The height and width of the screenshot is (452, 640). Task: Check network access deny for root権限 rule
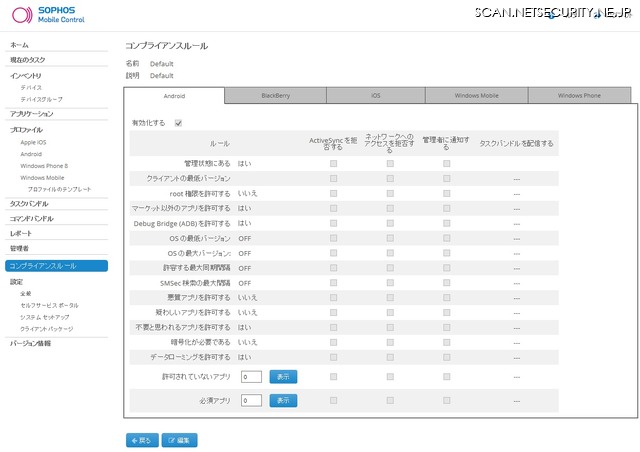click(x=390, y=192)
